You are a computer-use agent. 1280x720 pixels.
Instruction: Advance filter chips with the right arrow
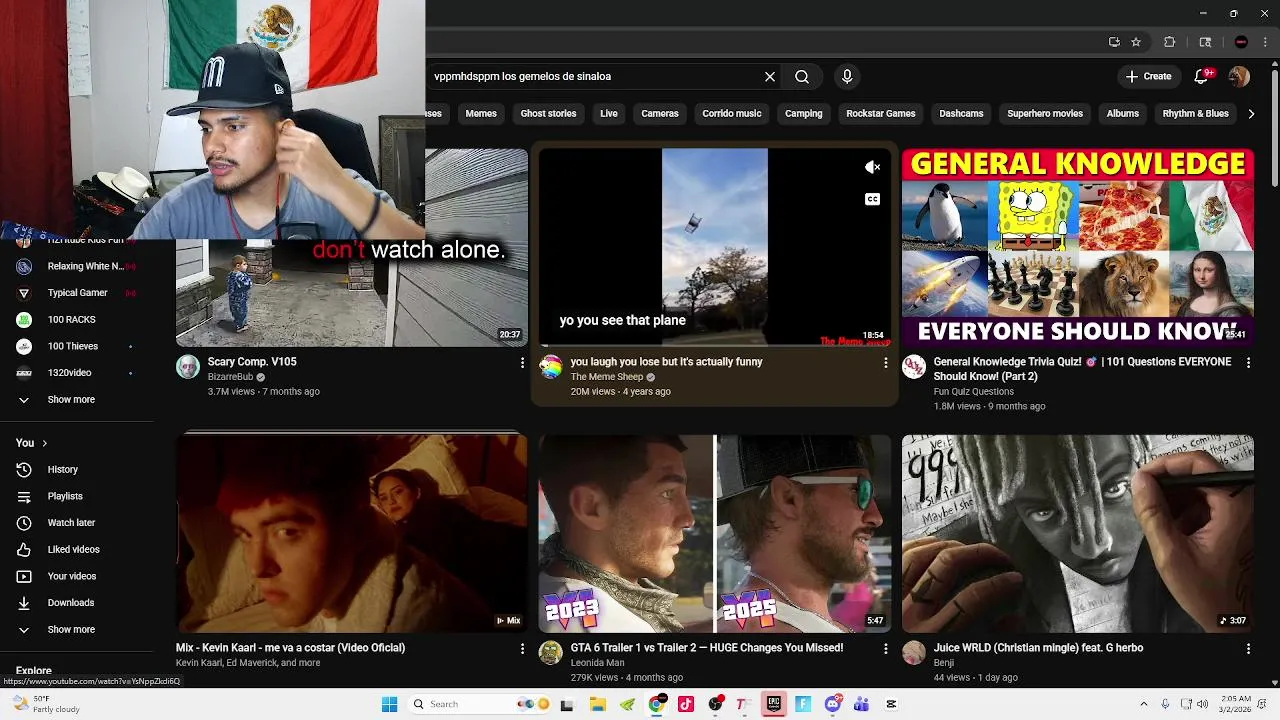[x=1251, y=114]
